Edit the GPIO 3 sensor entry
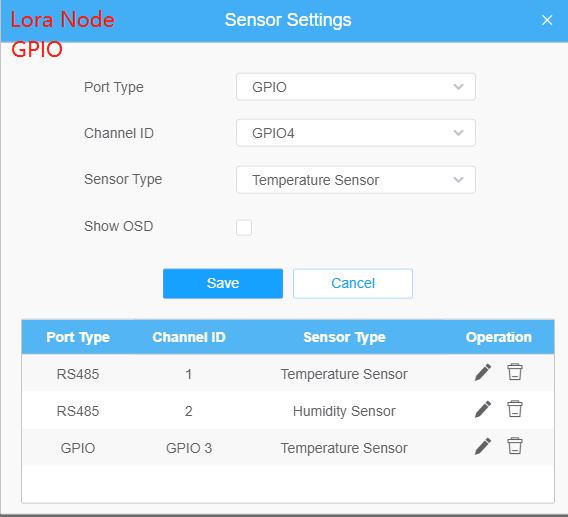Viewport: 568px width, 517px height. tap(483, 446)
